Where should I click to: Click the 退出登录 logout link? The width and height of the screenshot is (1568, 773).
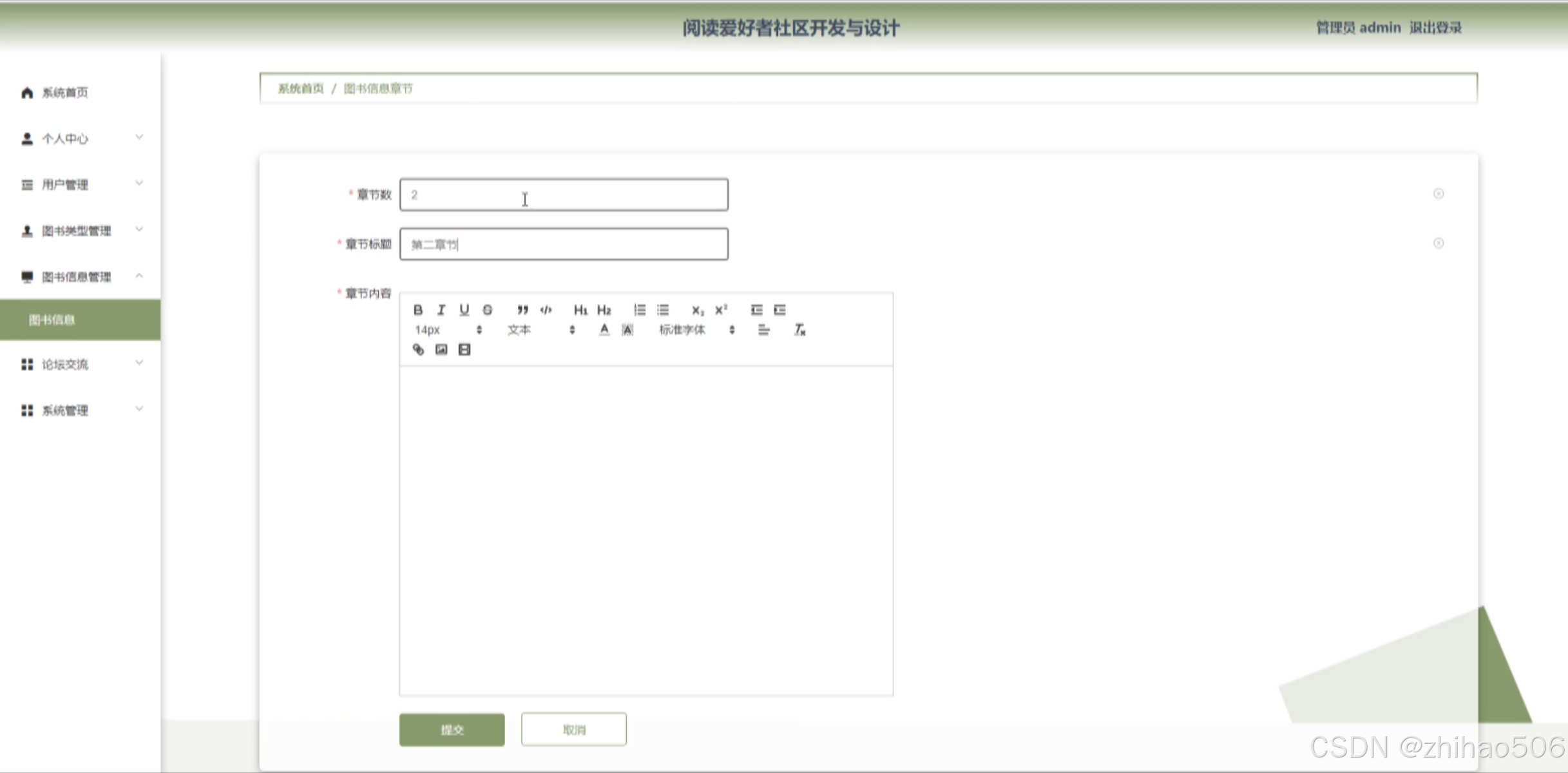click(x=1435, y=28)
